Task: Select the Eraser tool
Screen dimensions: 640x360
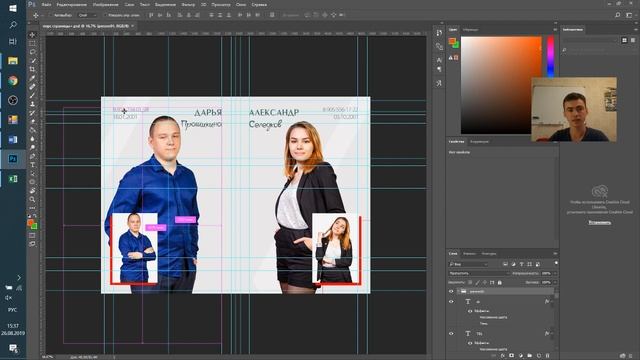Action: pyautogui.click(x=32, y=121)
